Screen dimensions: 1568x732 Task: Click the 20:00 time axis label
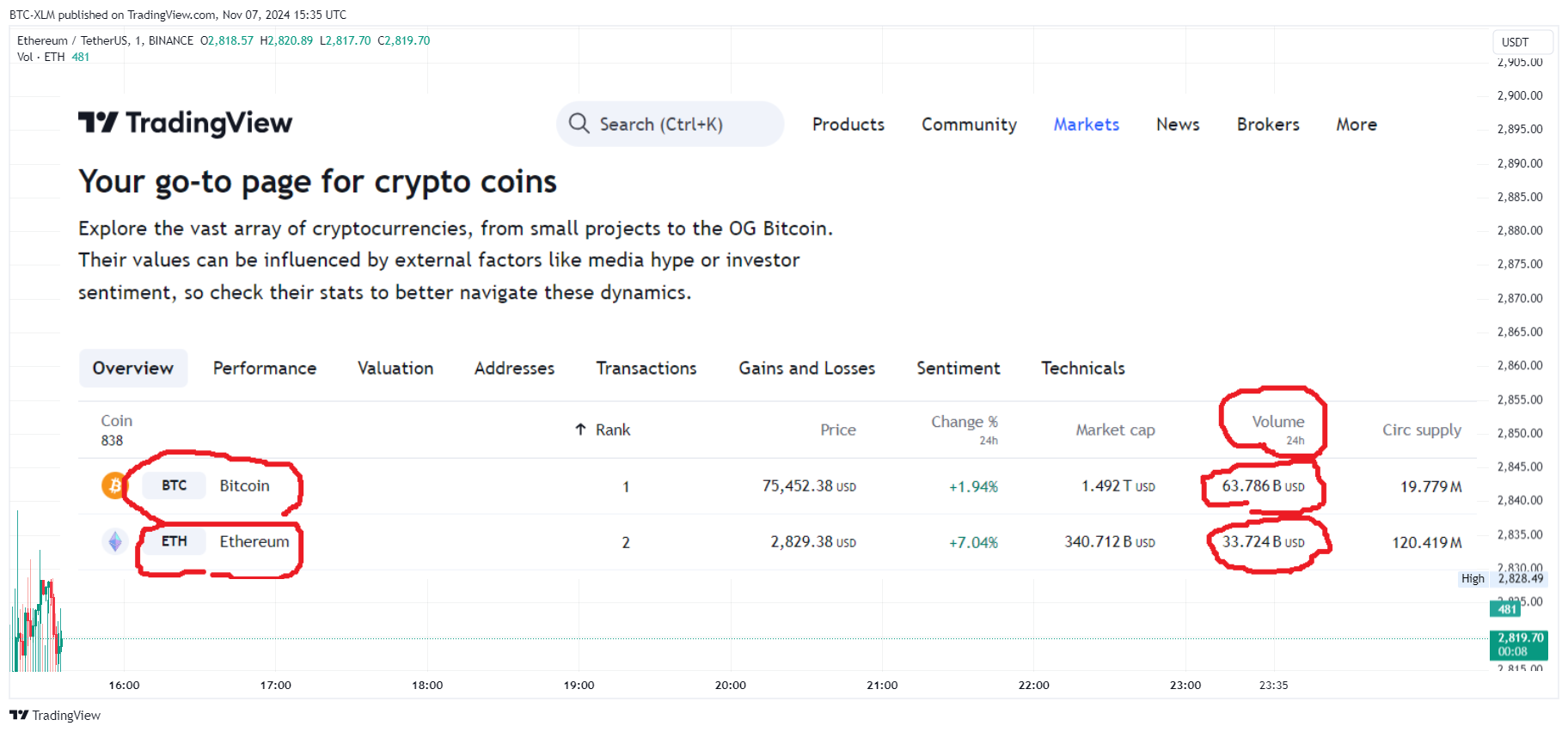tap(731, 686)
